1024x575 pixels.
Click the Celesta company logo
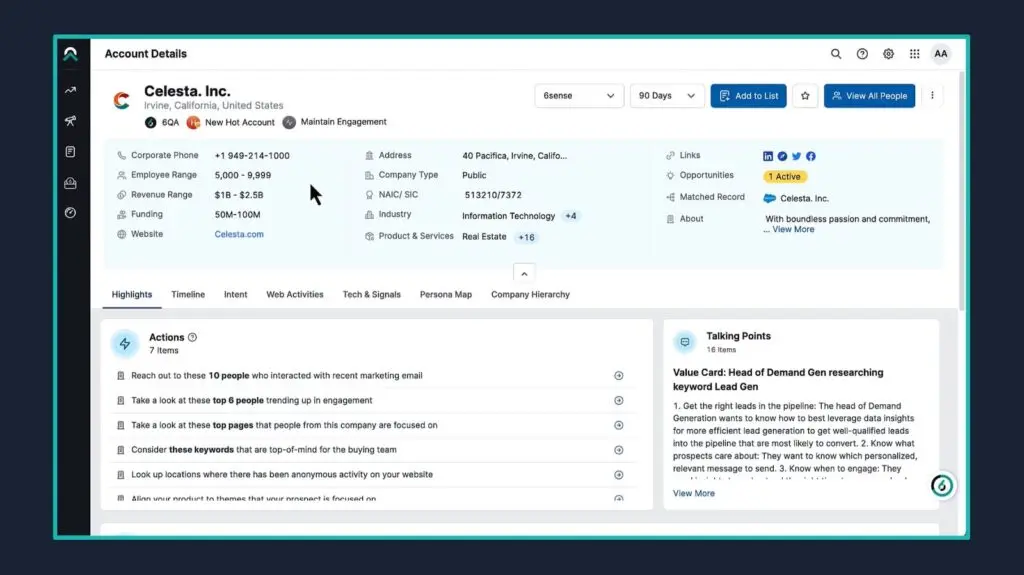(x=121, y=100)
